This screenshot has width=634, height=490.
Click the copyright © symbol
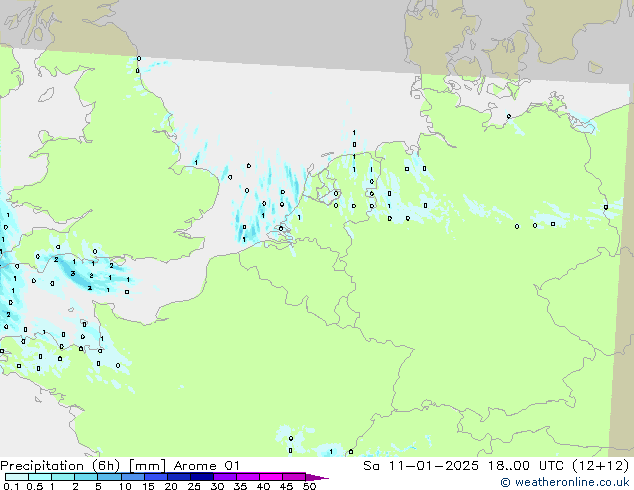505,483
